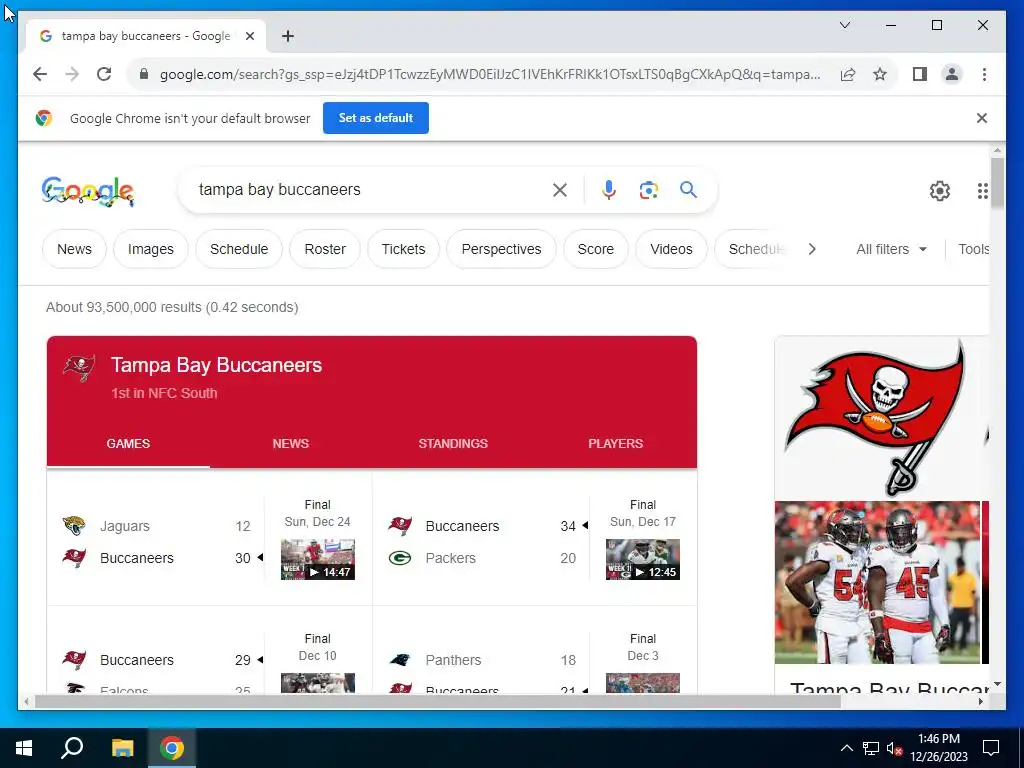Switch to the PLAYERS tab in team card
Viewport: 1024px width, 768px height.
(616, 444)
